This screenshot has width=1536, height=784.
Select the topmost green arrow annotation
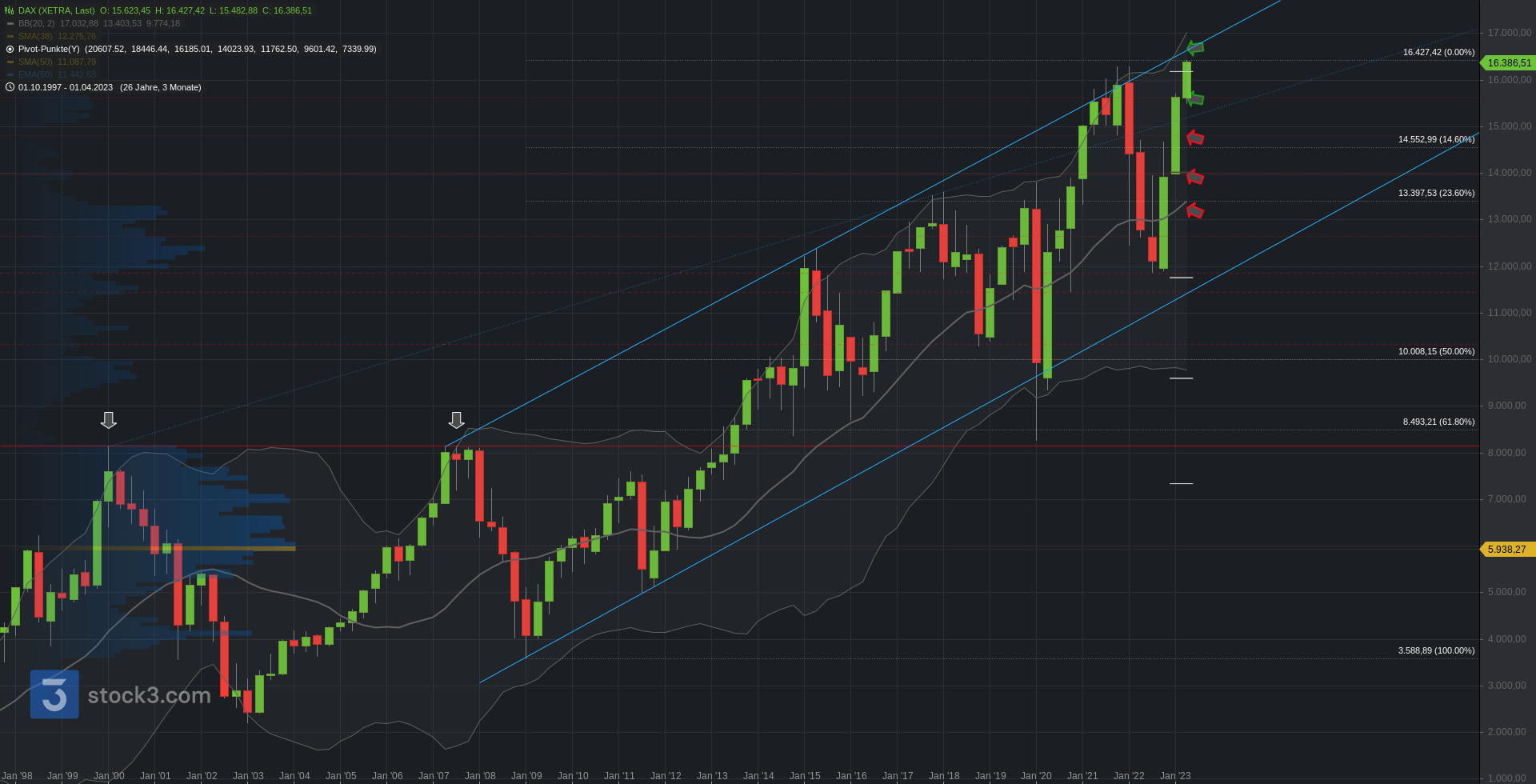pyautogui.click(x=1195, y=47)
